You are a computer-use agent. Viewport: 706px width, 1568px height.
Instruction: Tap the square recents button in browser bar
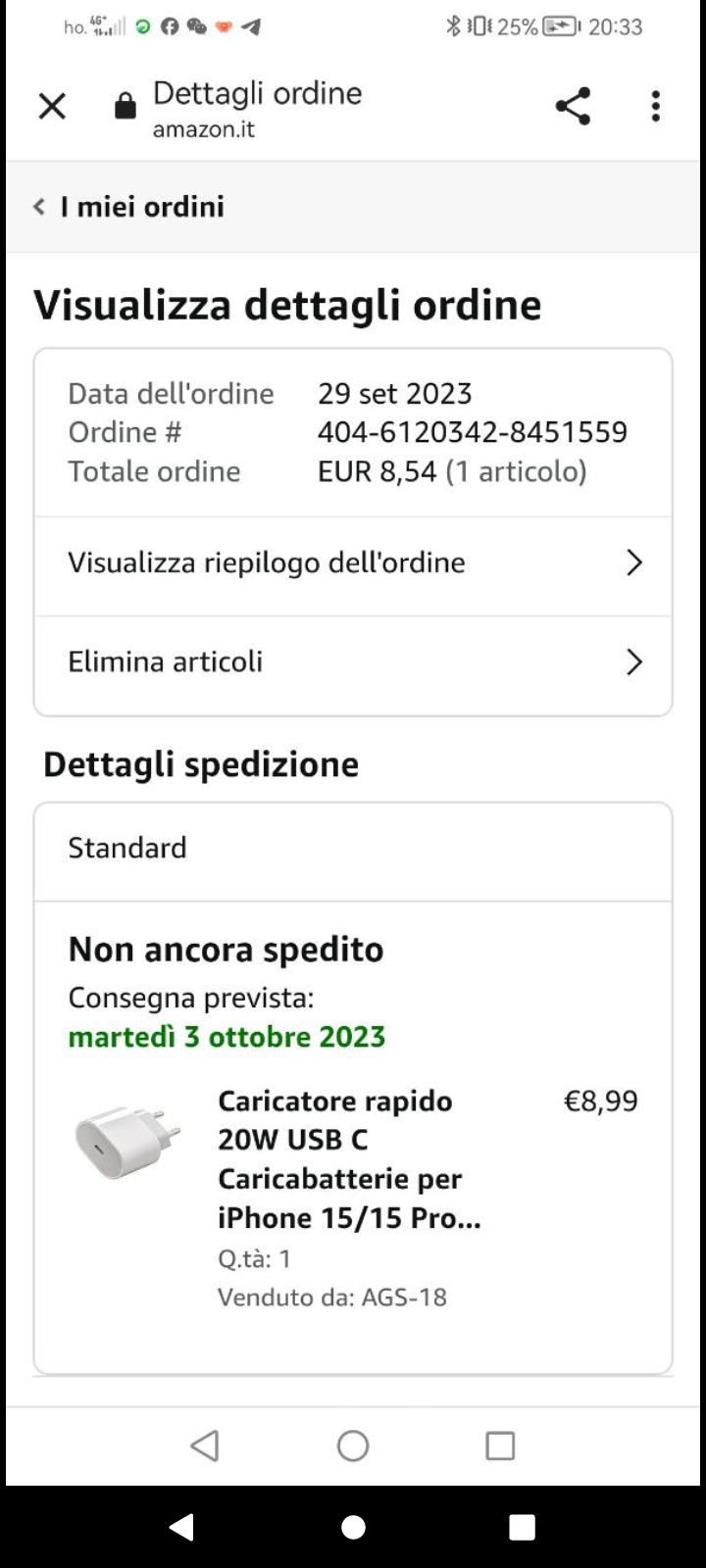(500, 1445)
